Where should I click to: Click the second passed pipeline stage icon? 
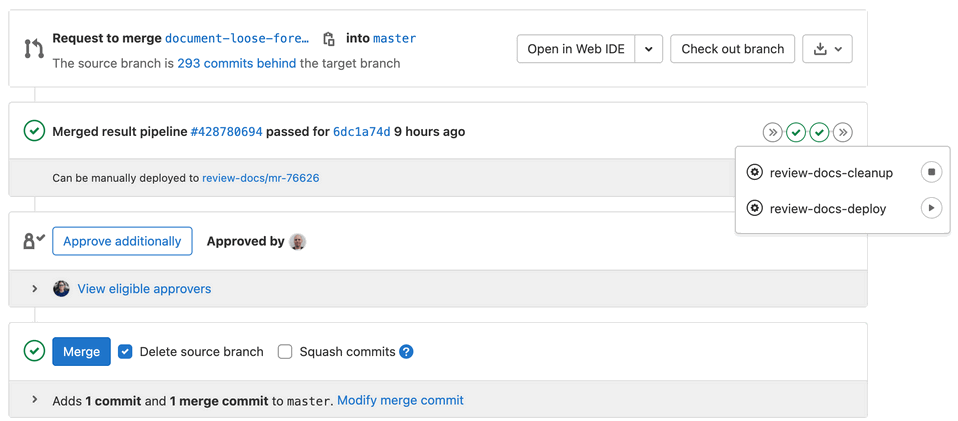(x=796, y=132)
